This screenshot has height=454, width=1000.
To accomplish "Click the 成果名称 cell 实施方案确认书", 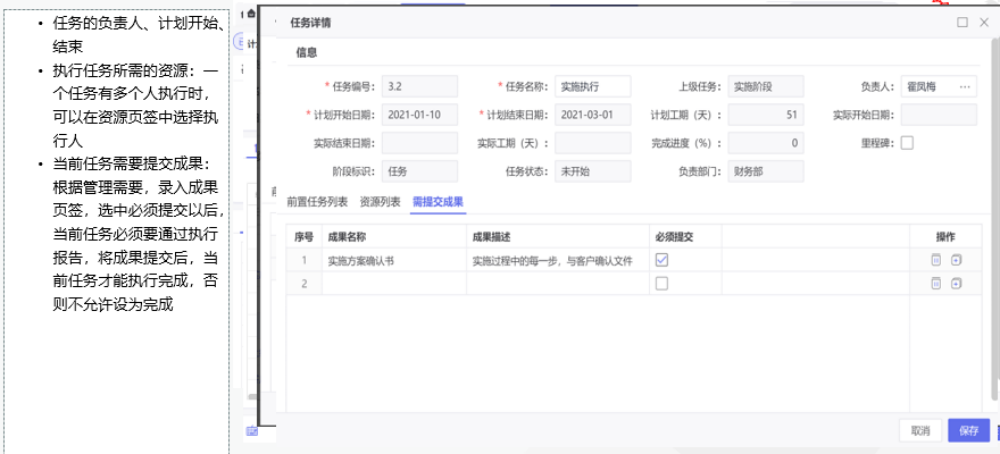I will point(394,260).
